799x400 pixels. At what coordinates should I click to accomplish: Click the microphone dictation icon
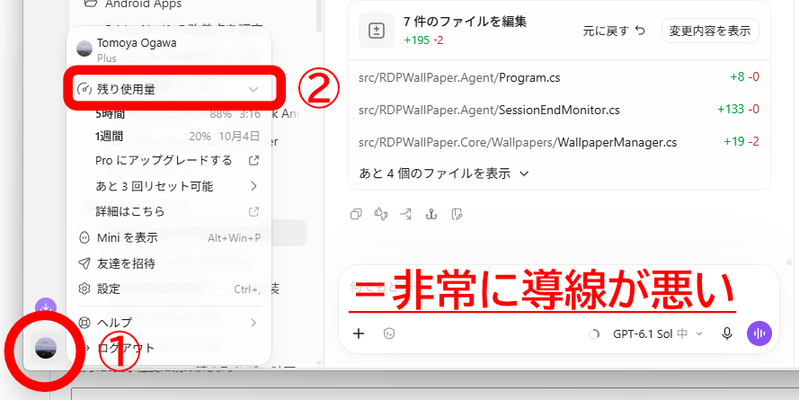click(x=727, y=334)
